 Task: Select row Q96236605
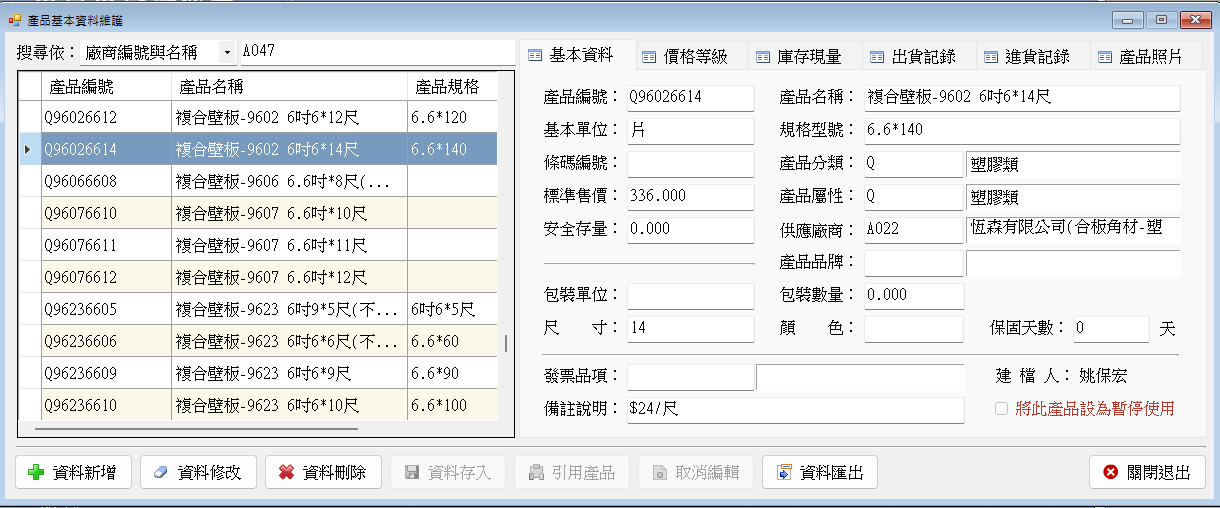(x=258, y=309)
